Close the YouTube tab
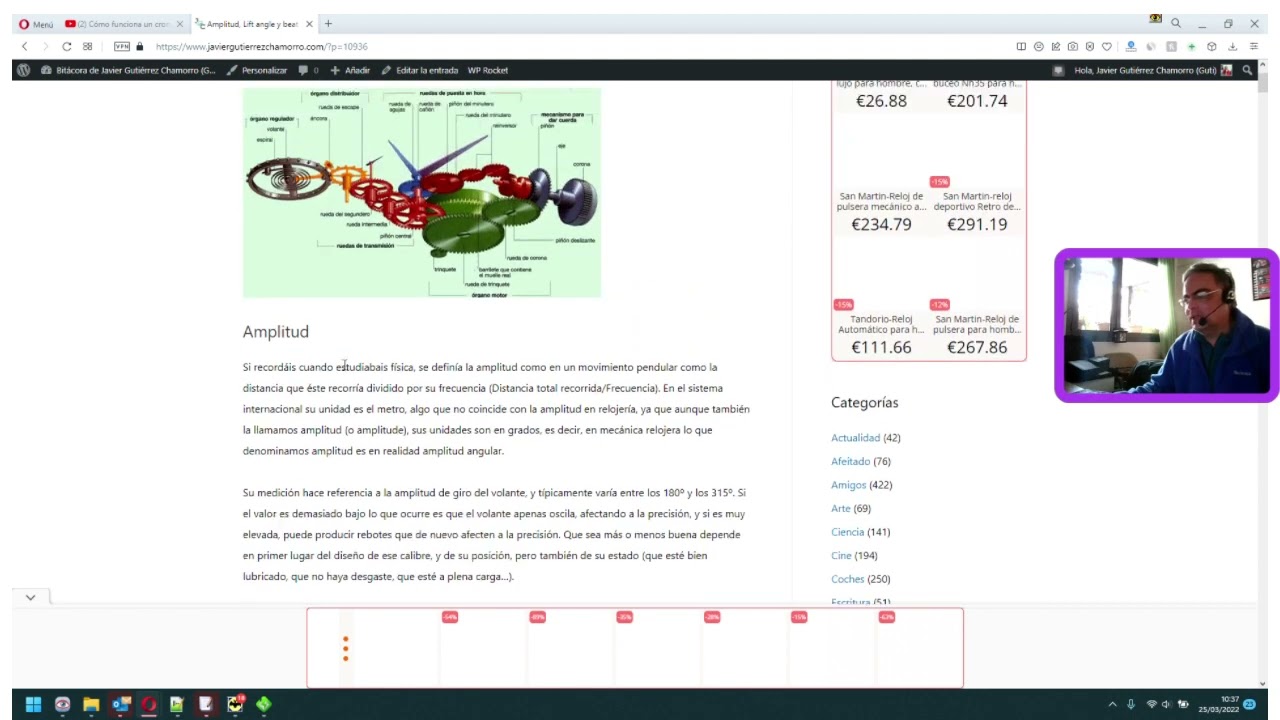1280x720 pixels. pos(180,24)
